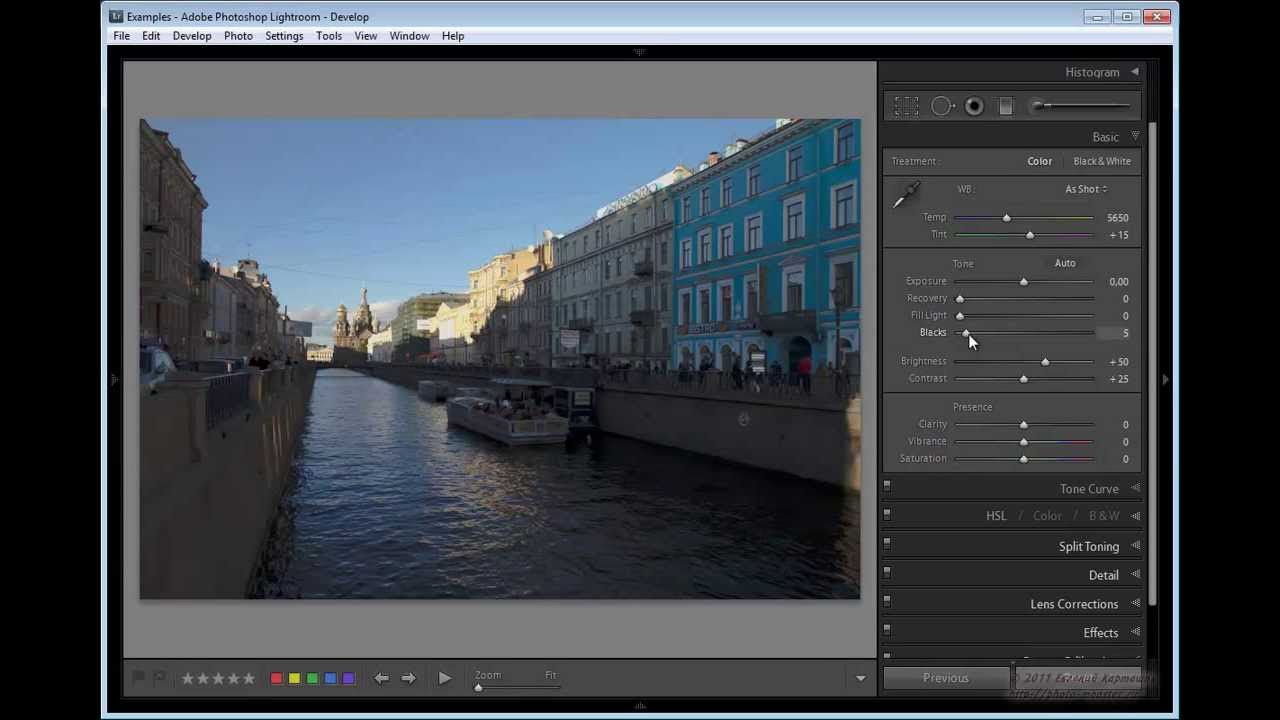The image size is (1280, 720).
Task: Choose Color treatment
Action: pyautogui.click(x=1039, y=161)
